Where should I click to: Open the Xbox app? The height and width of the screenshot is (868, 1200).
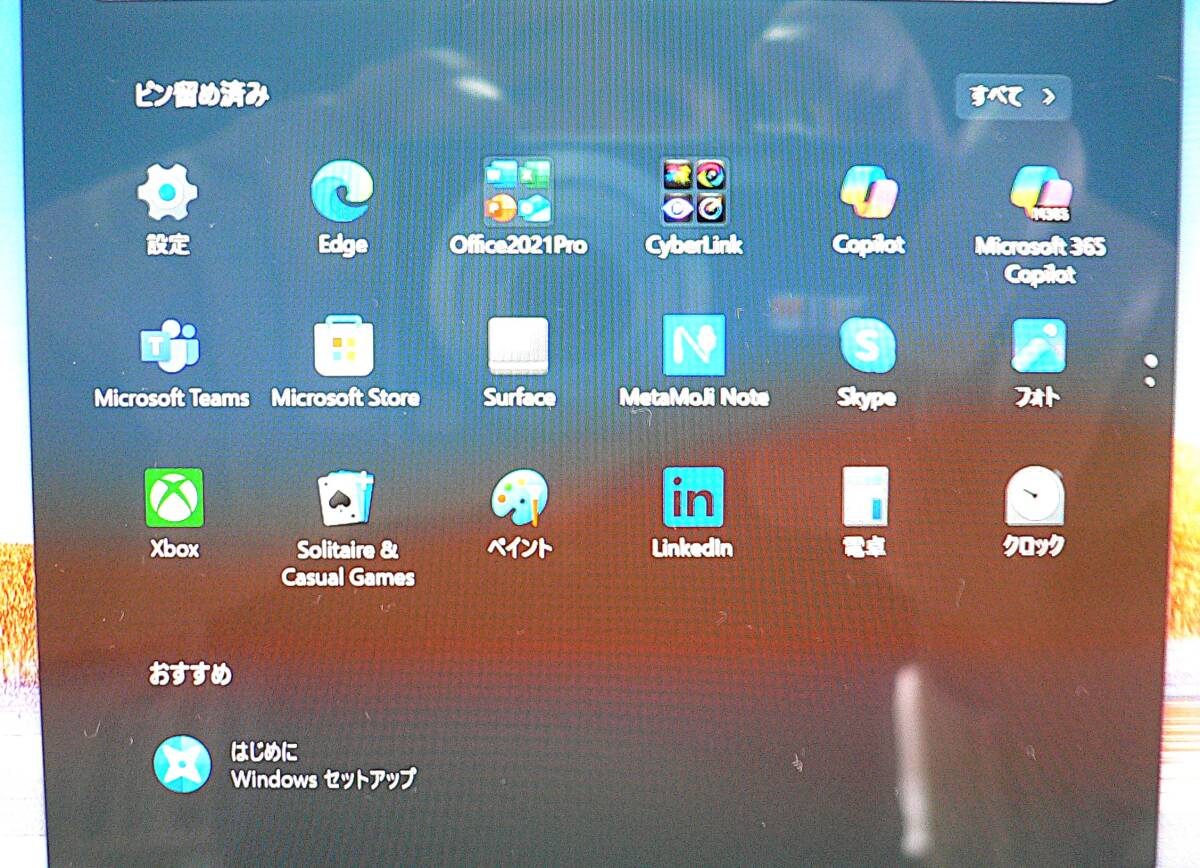[175, 500]
